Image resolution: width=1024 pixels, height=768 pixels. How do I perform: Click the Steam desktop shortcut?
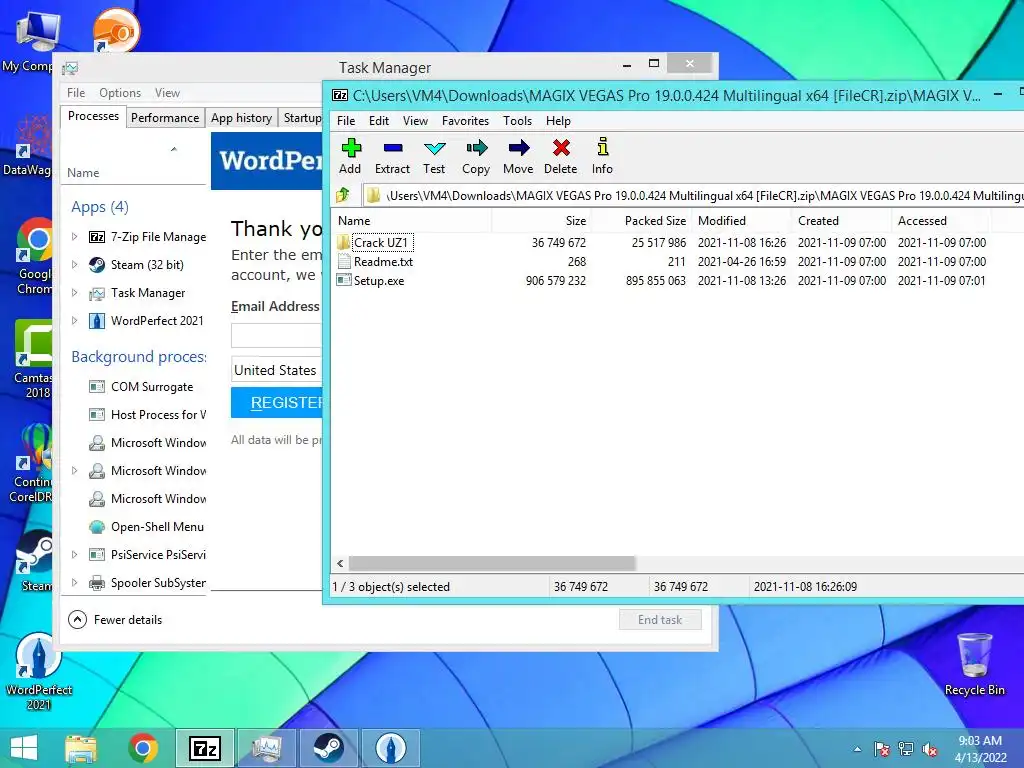(34, 560)
